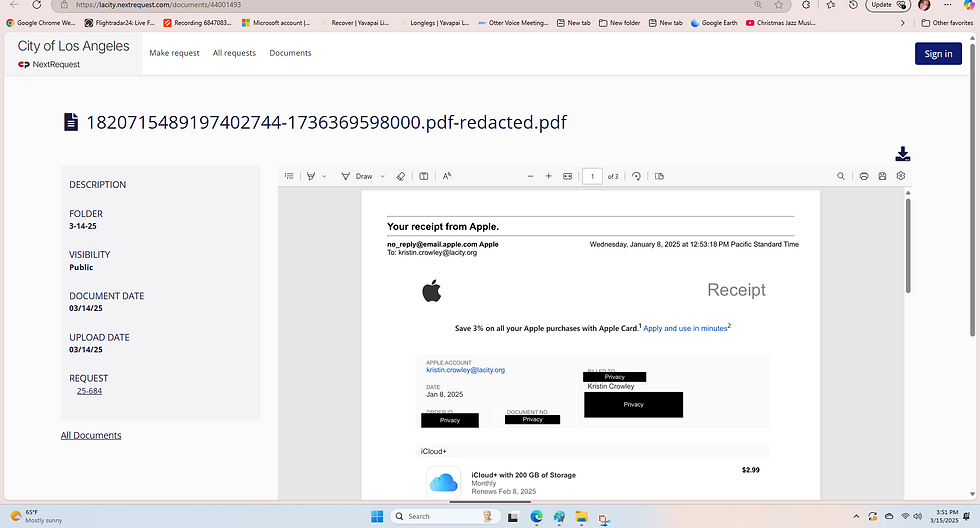Open browser Settings and more menu
The height and width of the screenshot is (528, 980).
(948, 5)
